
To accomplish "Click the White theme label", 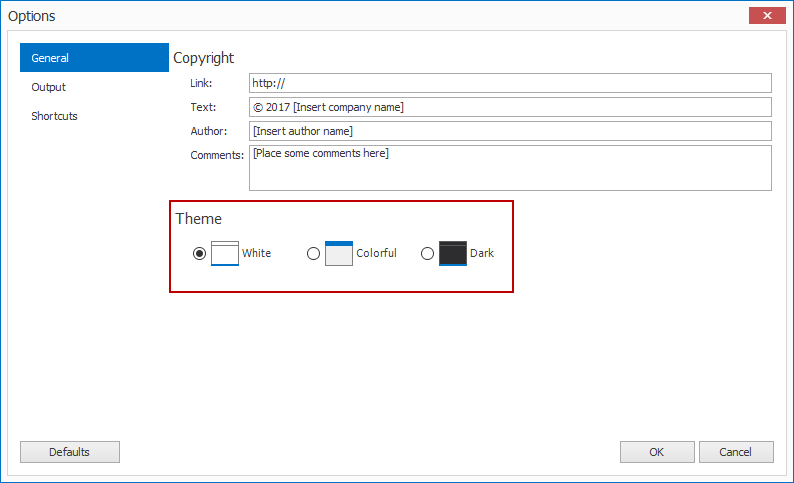I will pyautogui.click(x=256, y=253).
